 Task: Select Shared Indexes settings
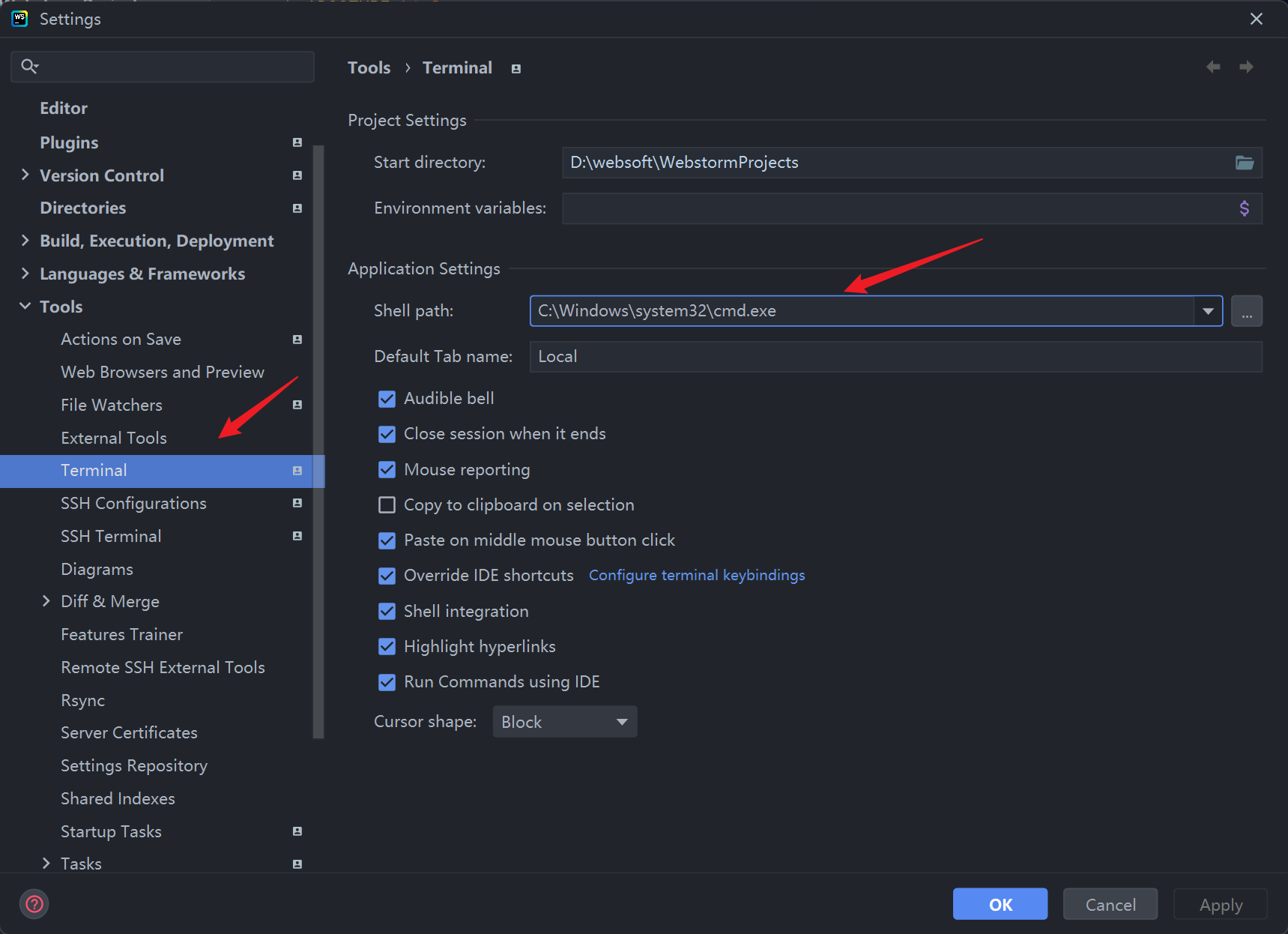pos(118,798)
